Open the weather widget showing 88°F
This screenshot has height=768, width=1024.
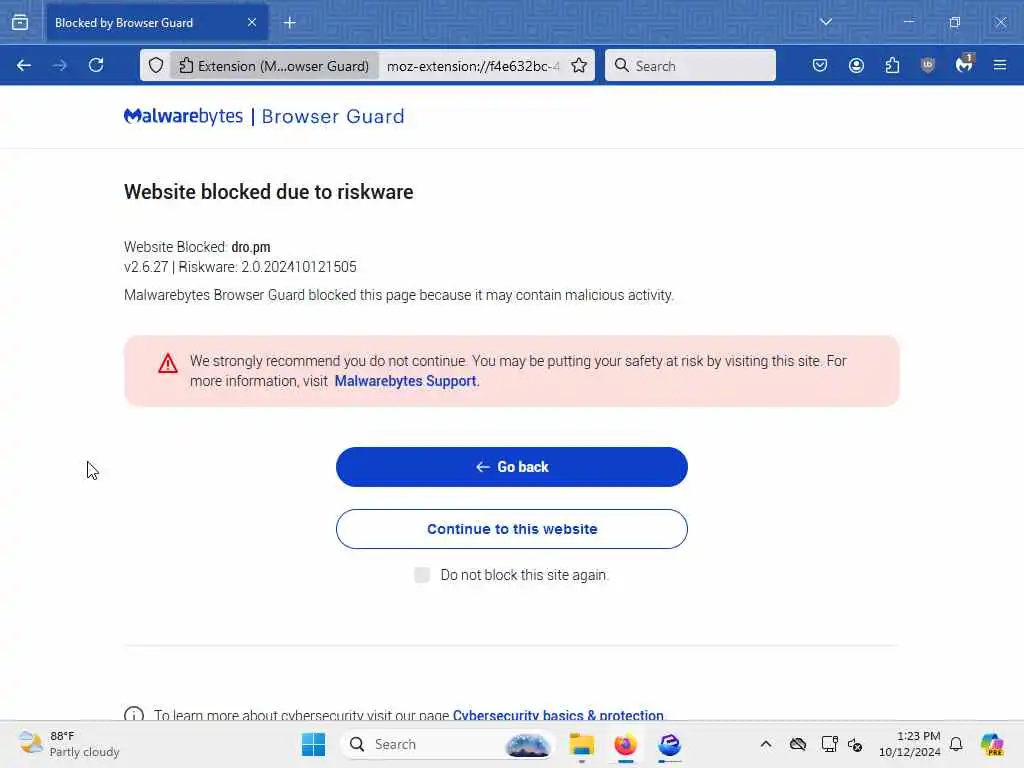coord(69,744)
